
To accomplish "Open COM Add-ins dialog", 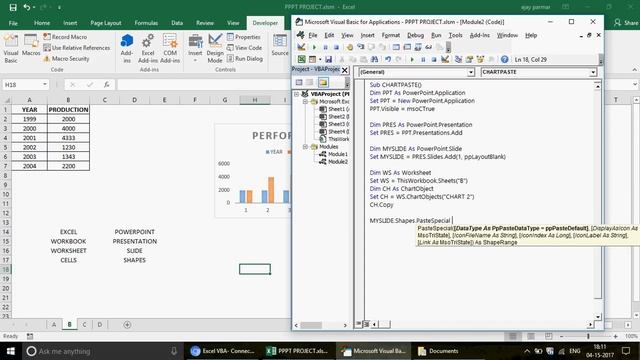I will (x=170, y=49).
